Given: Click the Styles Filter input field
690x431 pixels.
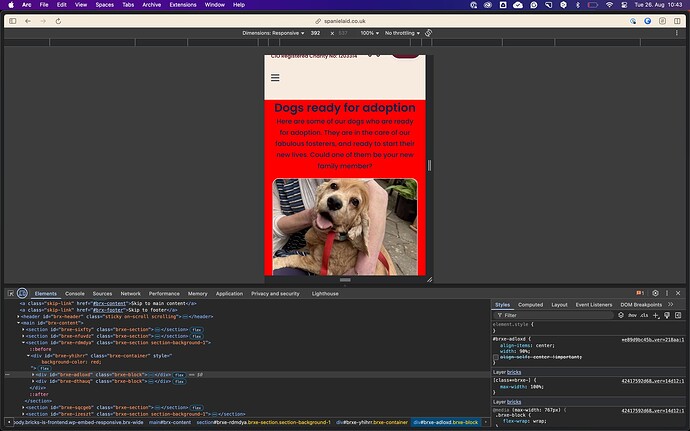Looking at the screenshot, I should pos(554,315).
